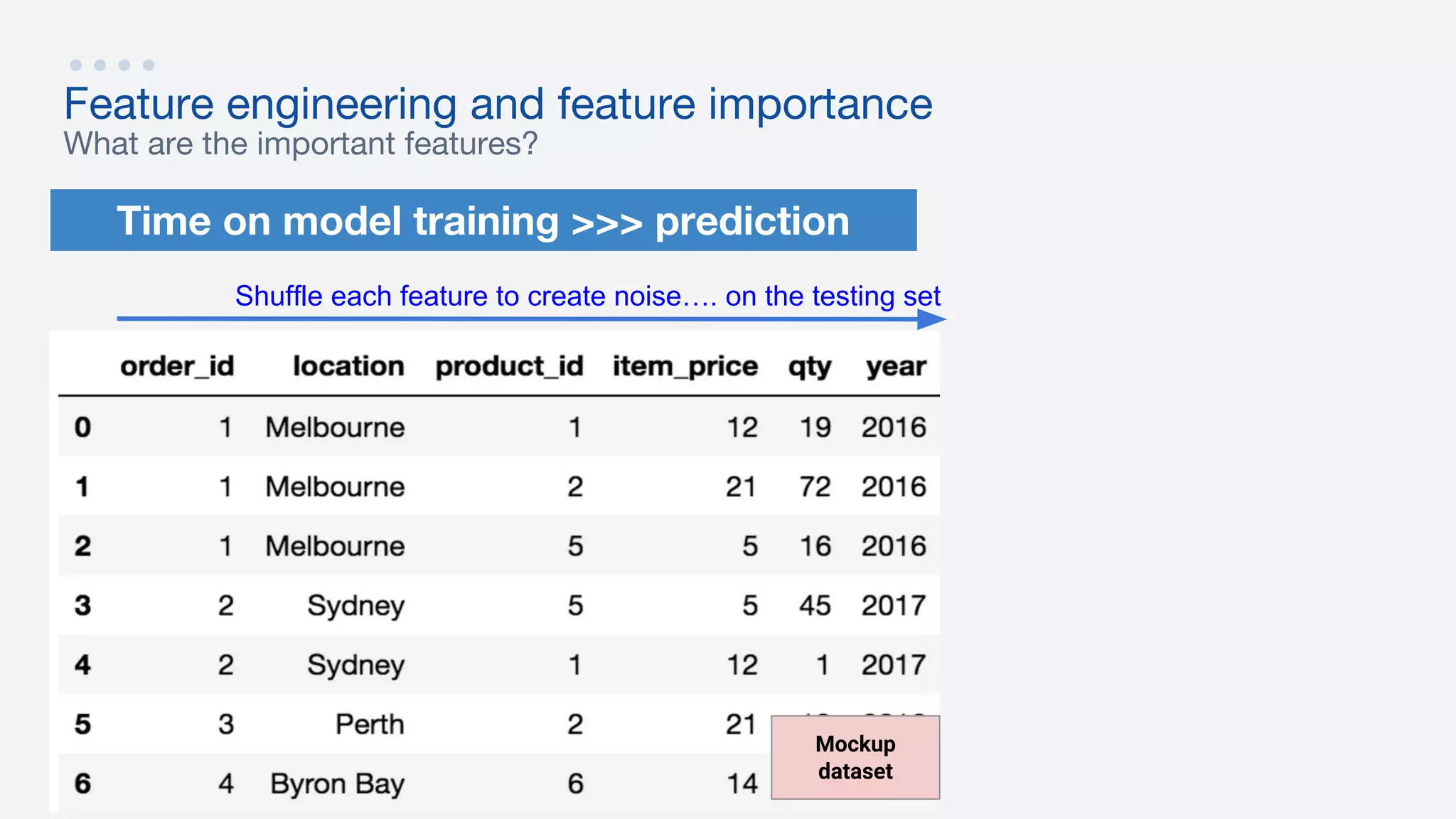Viewport: 1456px width, 819px height.
Task: Select the order_id column header
Action: (177, 366)
